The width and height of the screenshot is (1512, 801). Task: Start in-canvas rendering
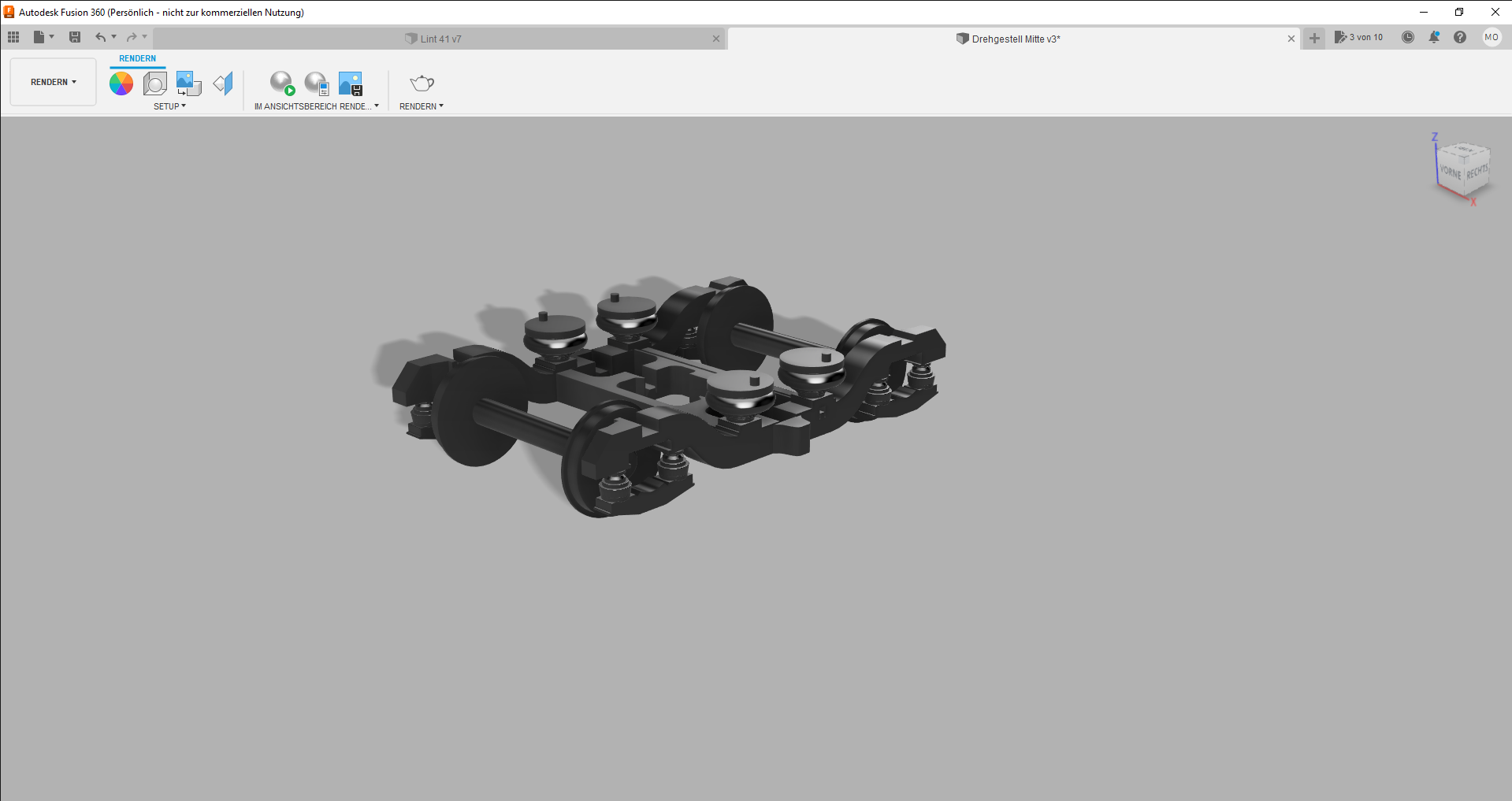(282, 83)
